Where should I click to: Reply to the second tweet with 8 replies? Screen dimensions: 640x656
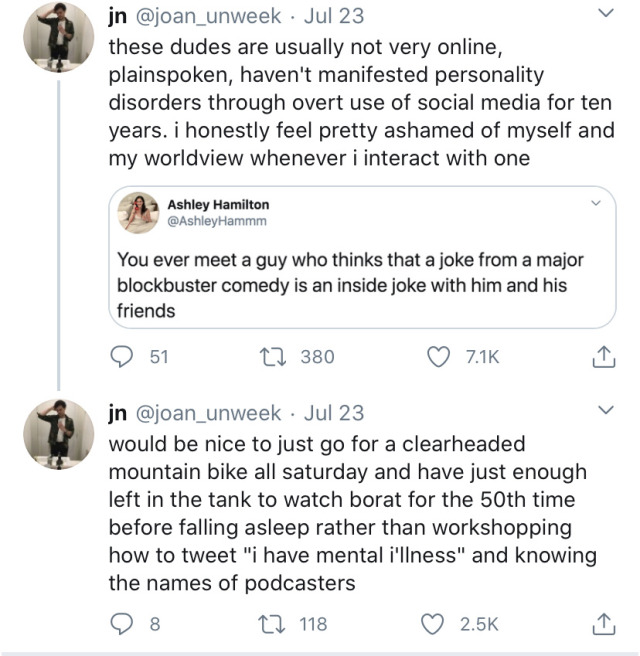click(121, 624)
